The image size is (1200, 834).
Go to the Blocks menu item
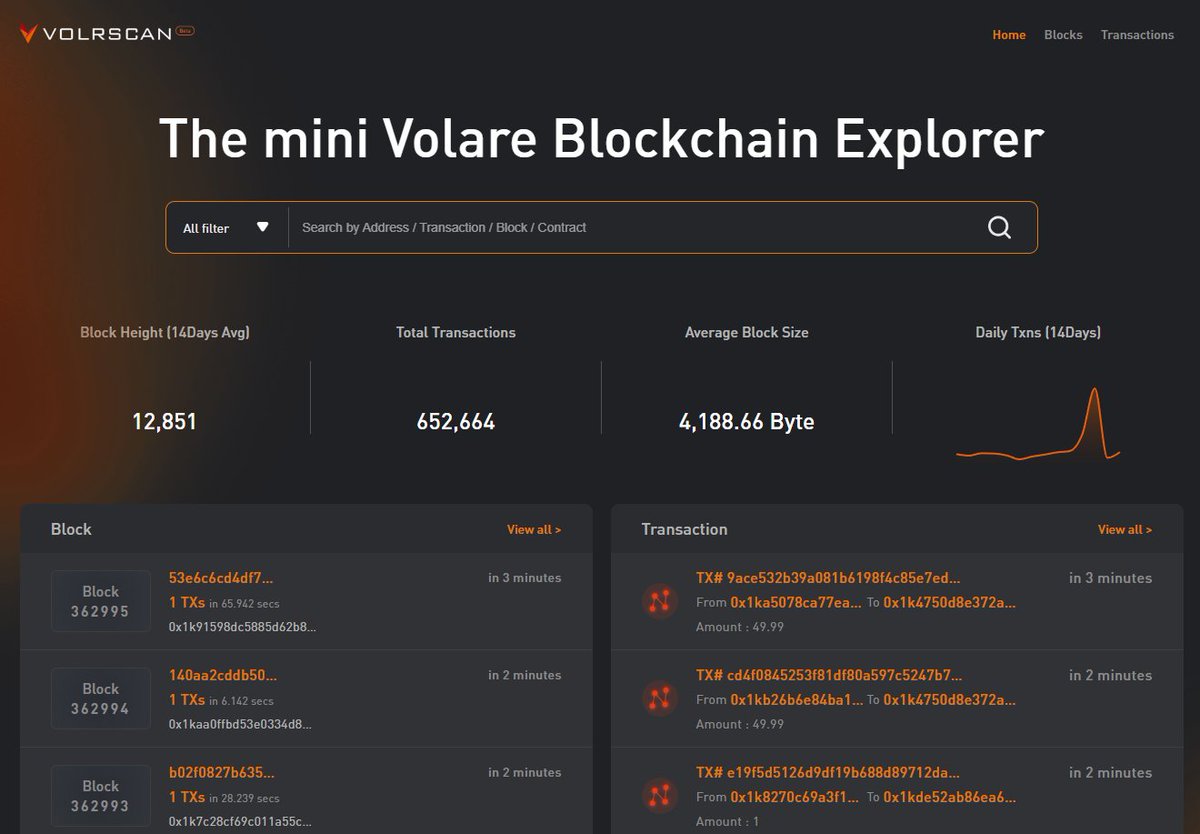point(1063,34)
